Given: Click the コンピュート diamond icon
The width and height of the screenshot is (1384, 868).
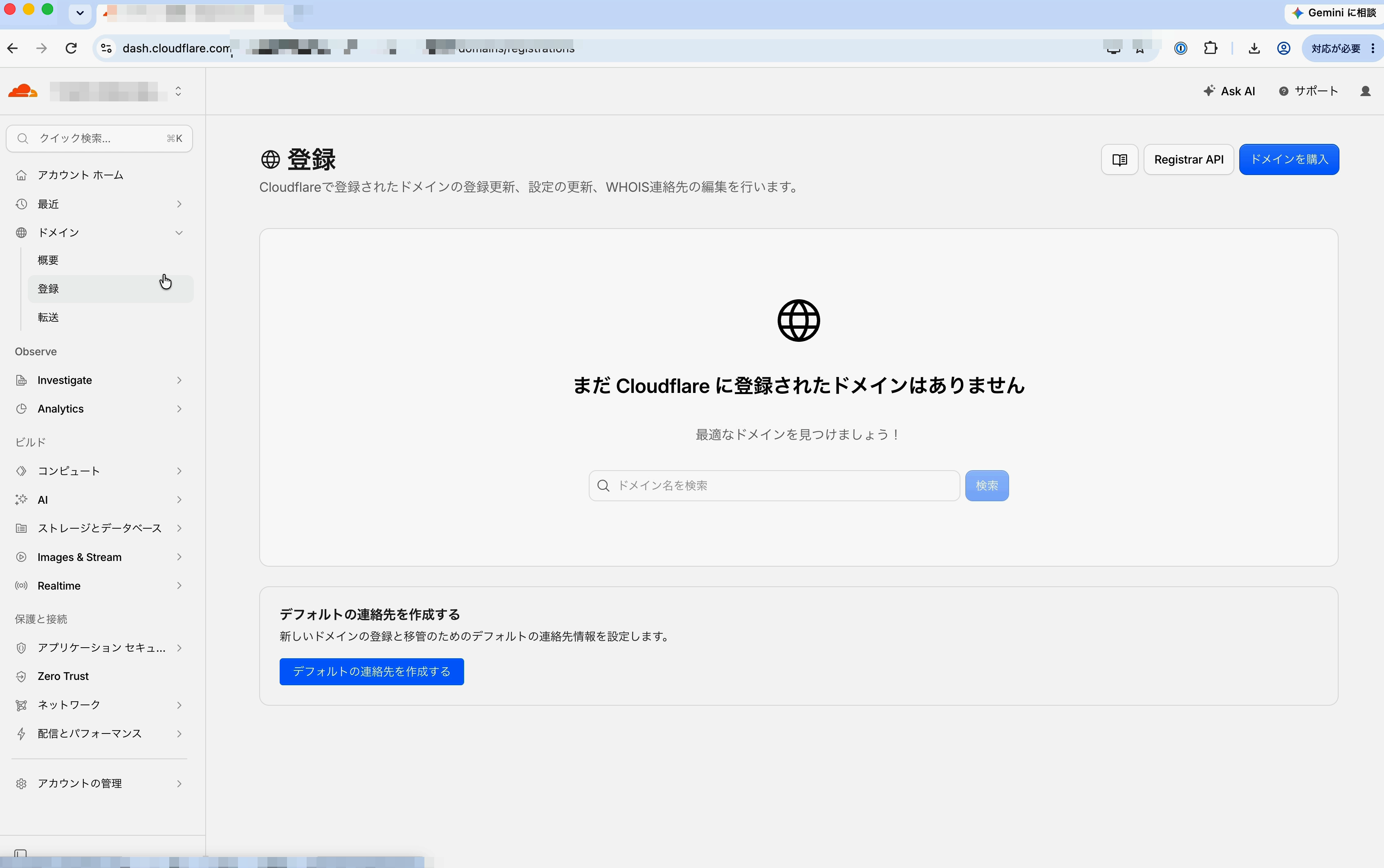Looking at the screenshot, I should point(21,471).
